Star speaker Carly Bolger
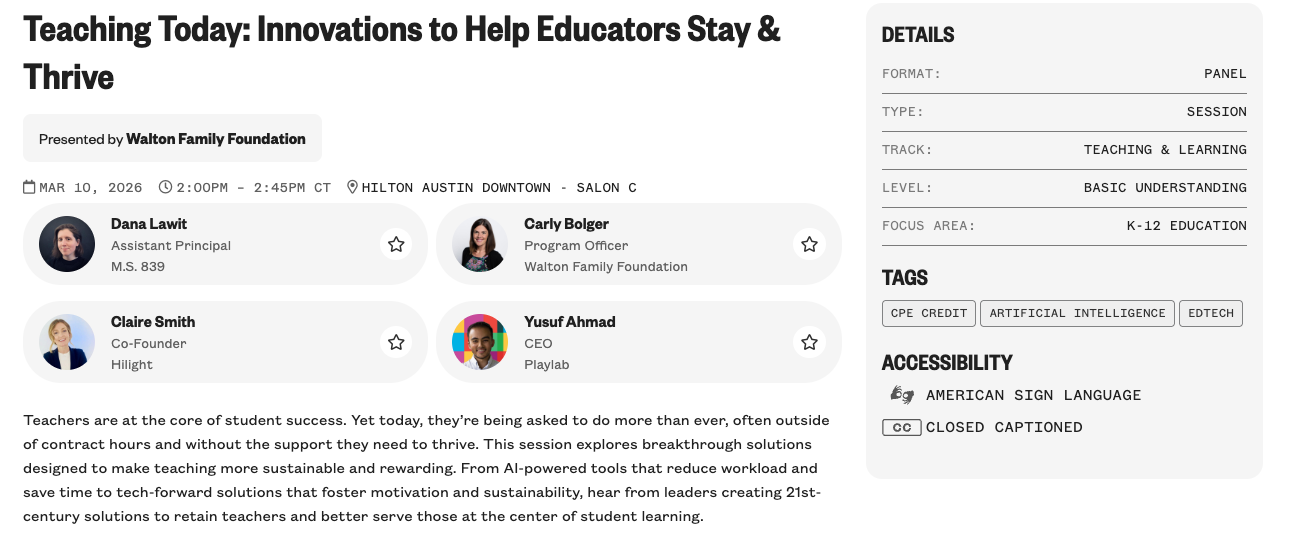 tap(809, 244)
